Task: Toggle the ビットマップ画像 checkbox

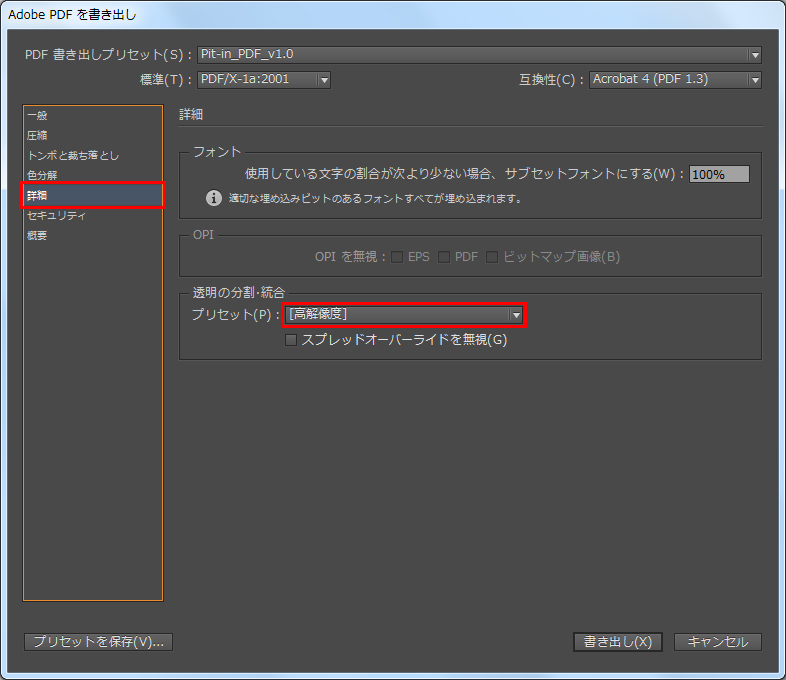Action: point(492,257)
